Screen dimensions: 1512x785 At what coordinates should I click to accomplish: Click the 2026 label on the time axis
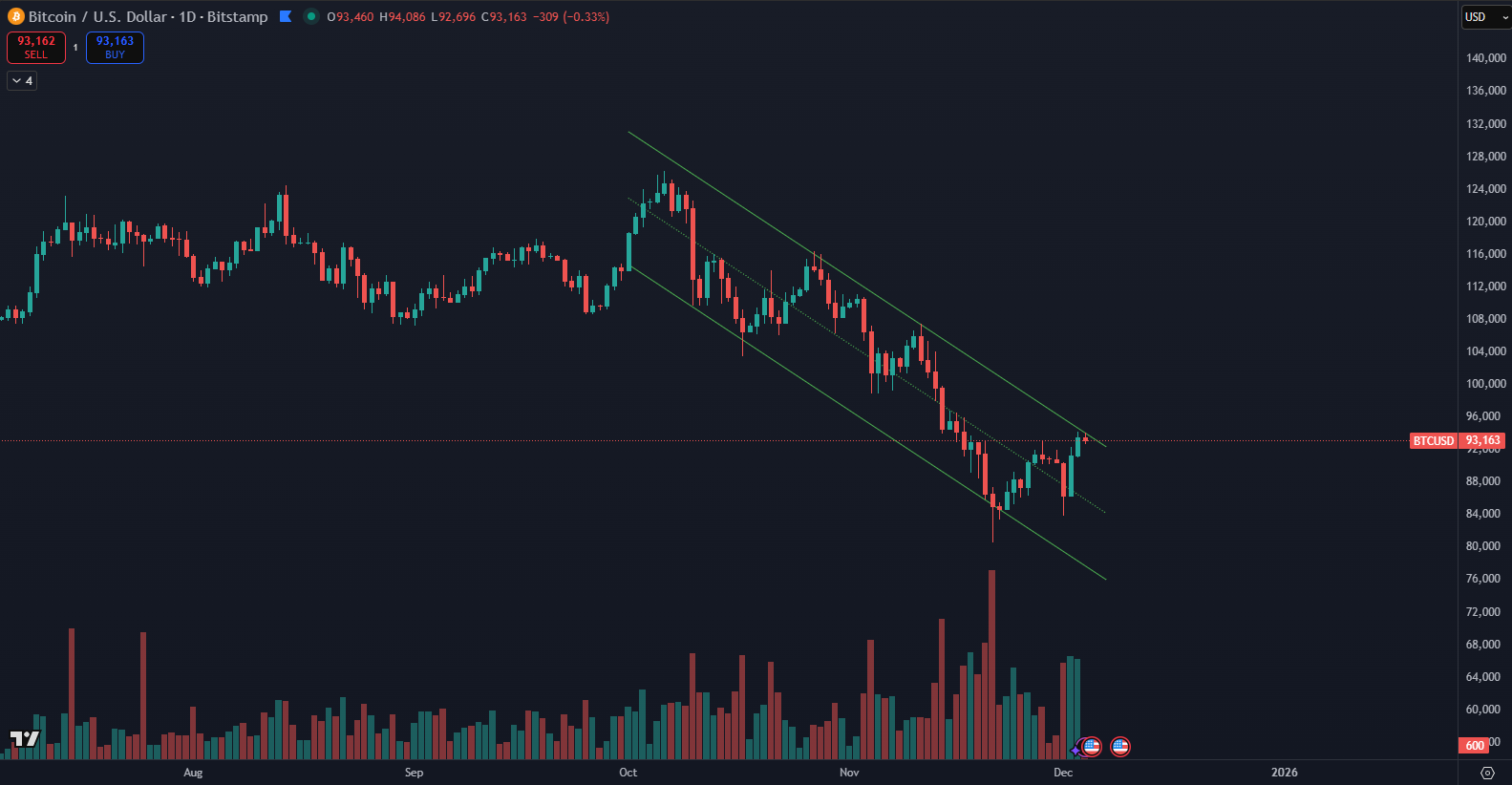coord(1284,773)
